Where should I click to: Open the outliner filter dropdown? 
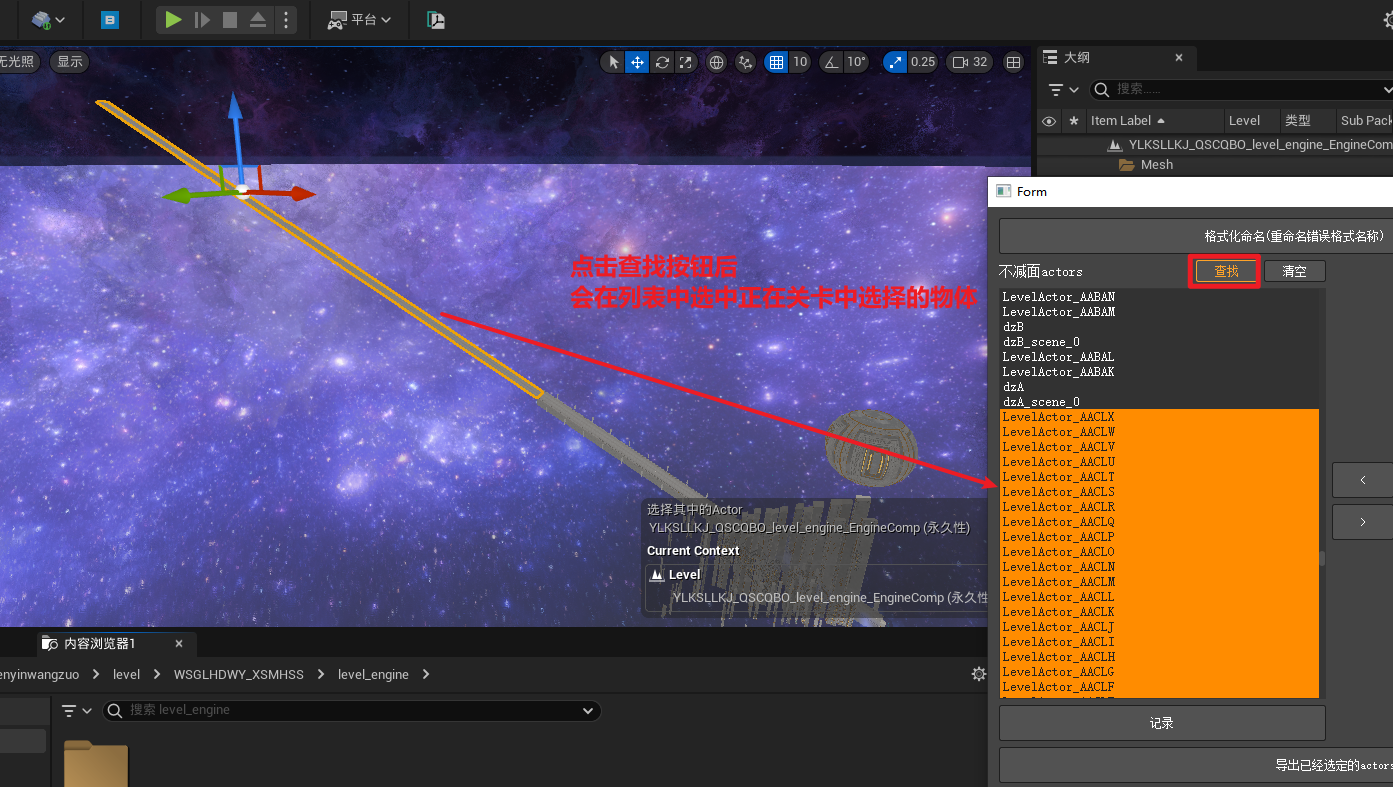(x=1062, y=90)
